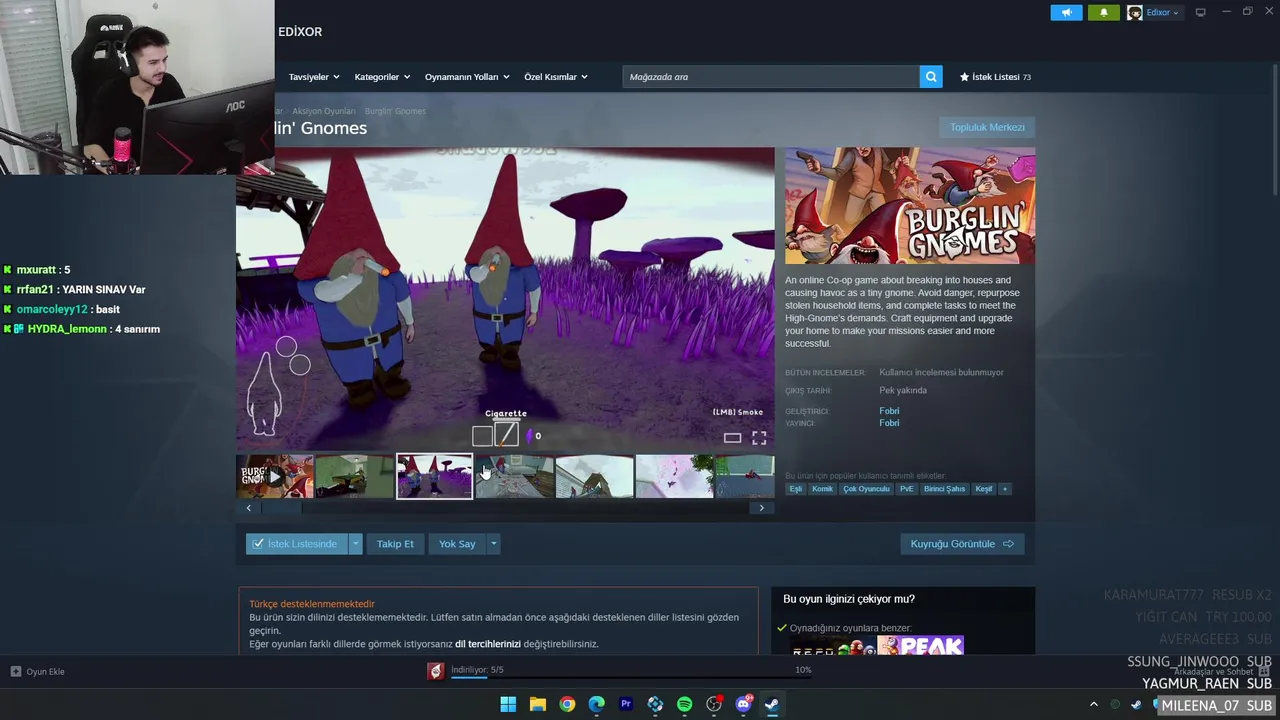This screenshot has width=1280, height=720.
Task: Open the PEAK similar game image
Action: [x=920, y=645]
